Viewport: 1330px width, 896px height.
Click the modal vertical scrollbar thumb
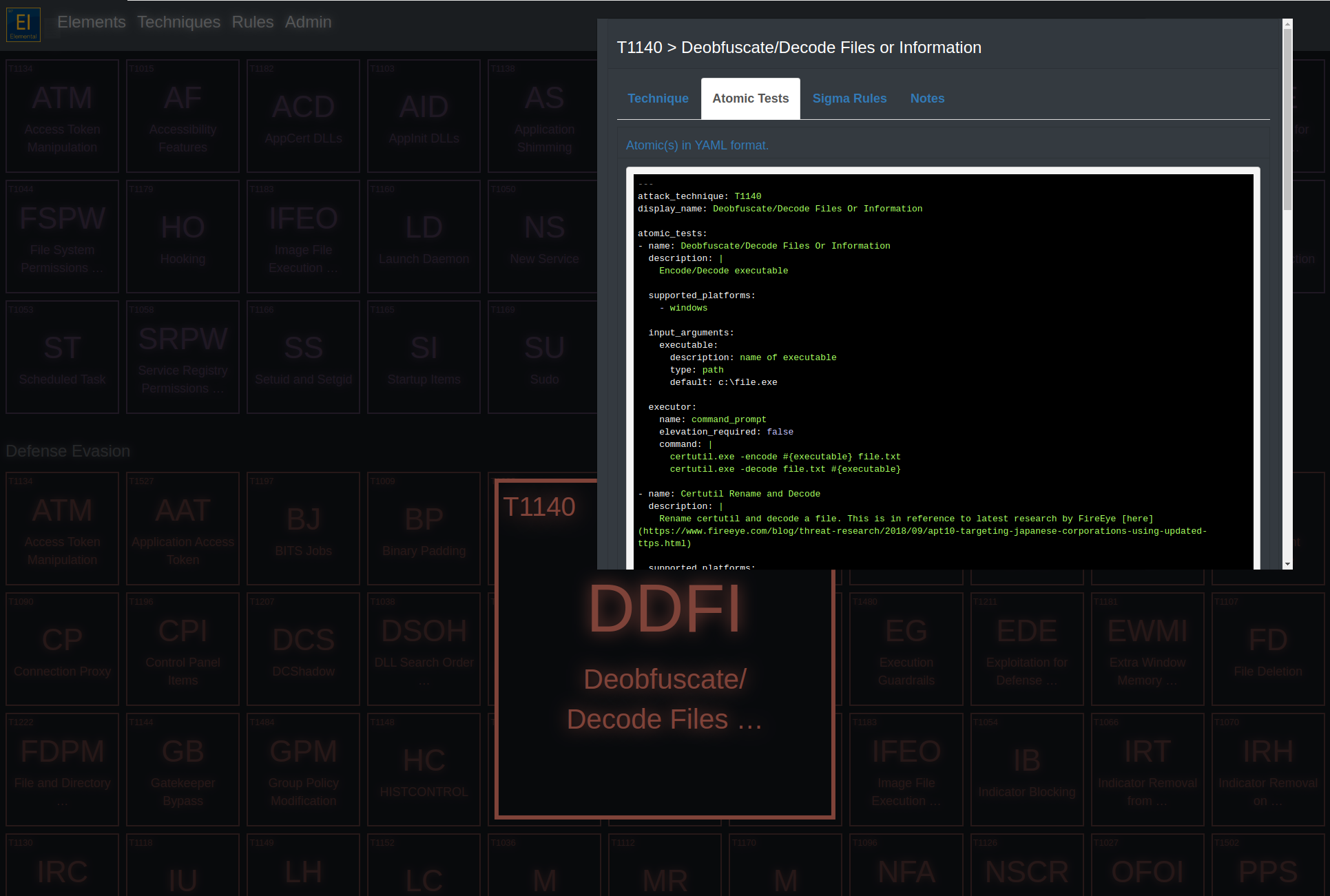pyautogui.click(x=1287, y=120)
